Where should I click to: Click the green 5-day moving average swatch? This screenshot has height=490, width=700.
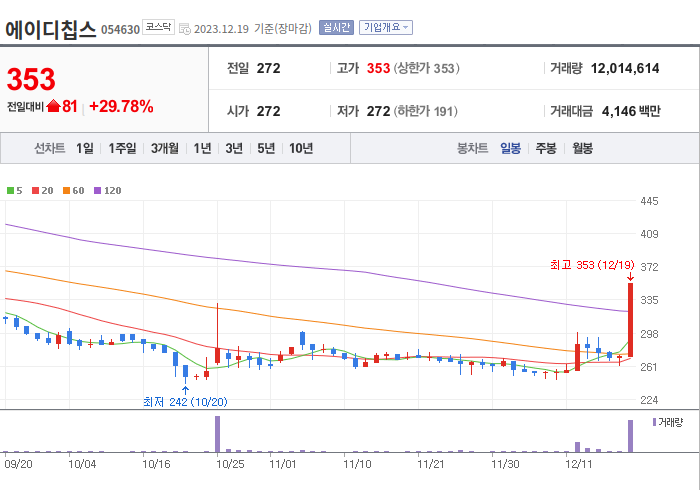(x=10, y=191)
